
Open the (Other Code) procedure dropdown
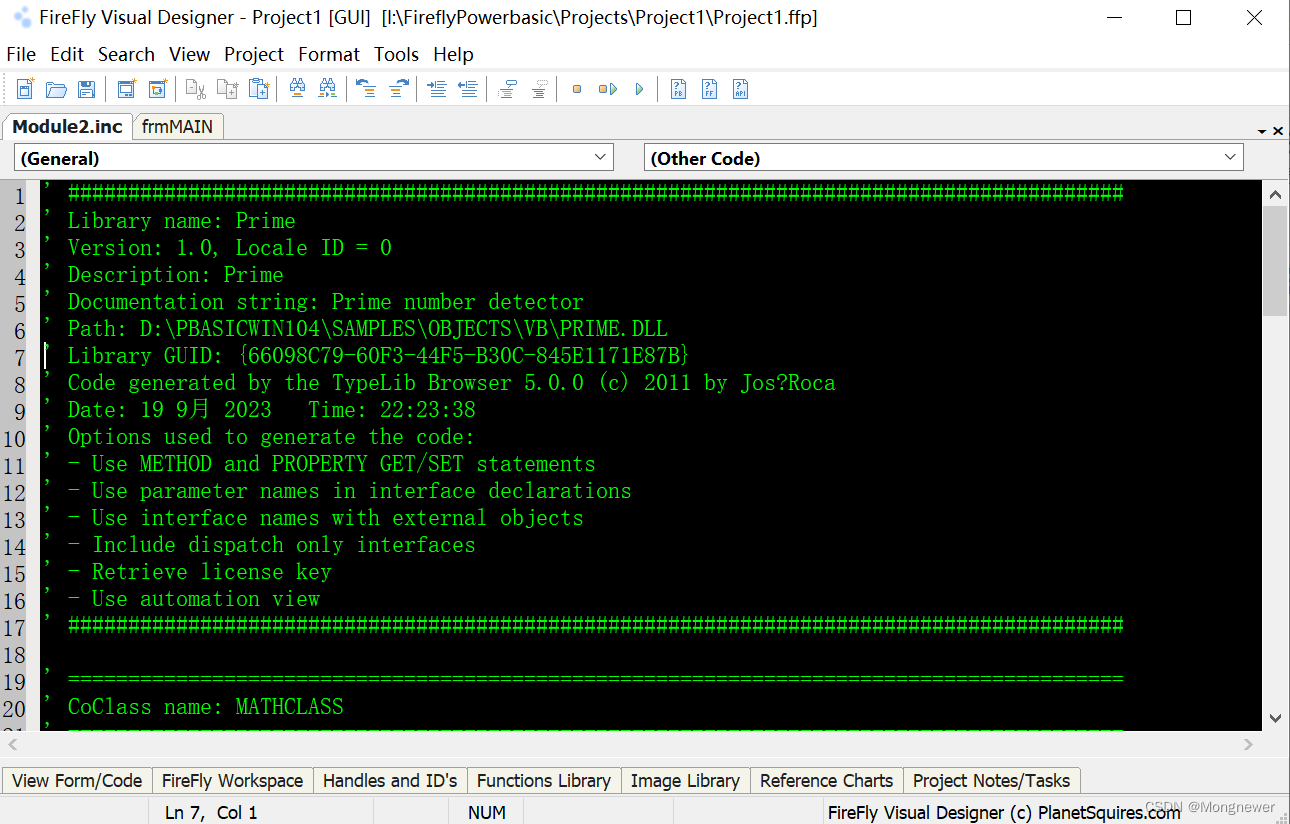[1230, 157]
